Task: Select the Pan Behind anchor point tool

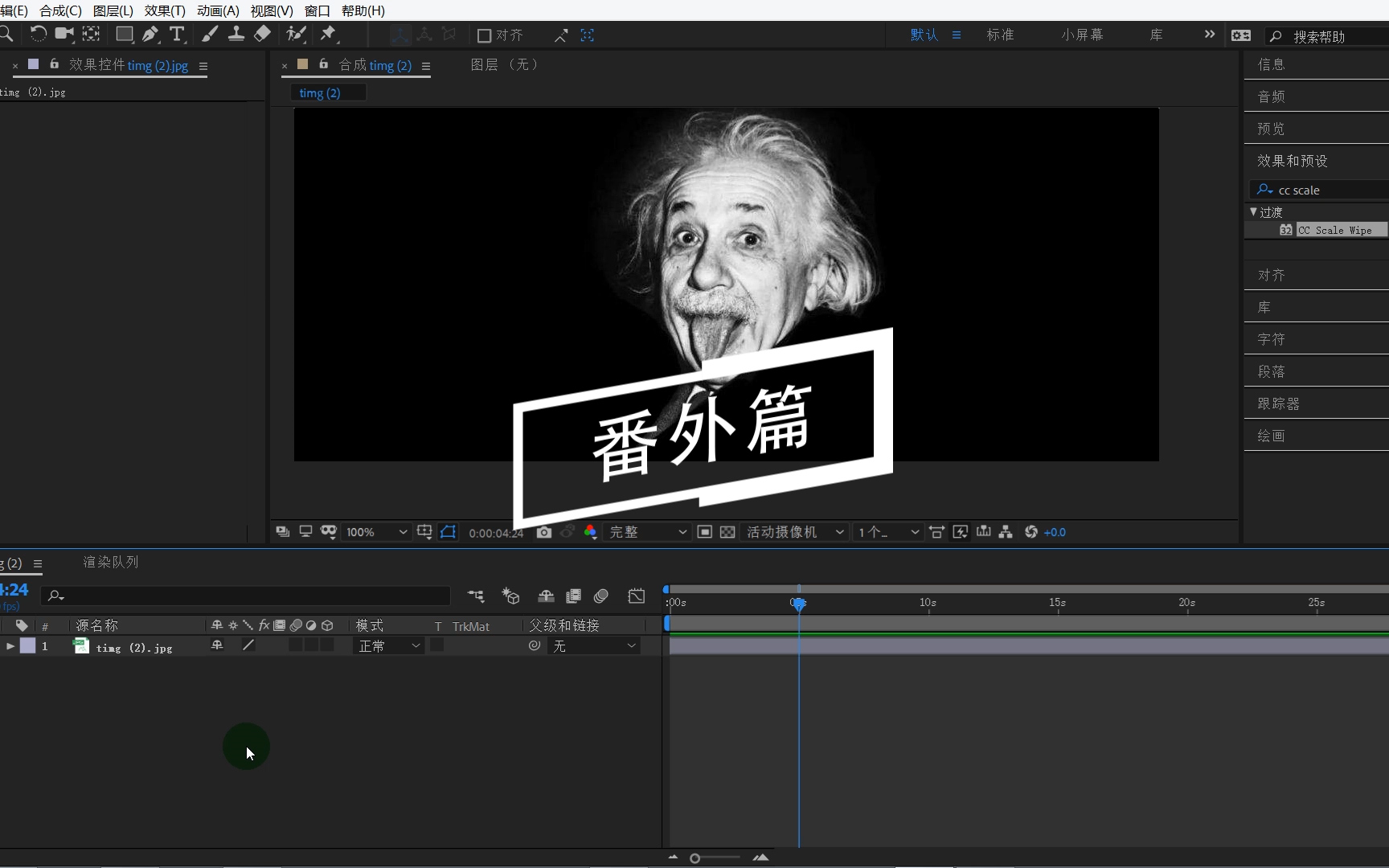Action: (x=92, y=34)
